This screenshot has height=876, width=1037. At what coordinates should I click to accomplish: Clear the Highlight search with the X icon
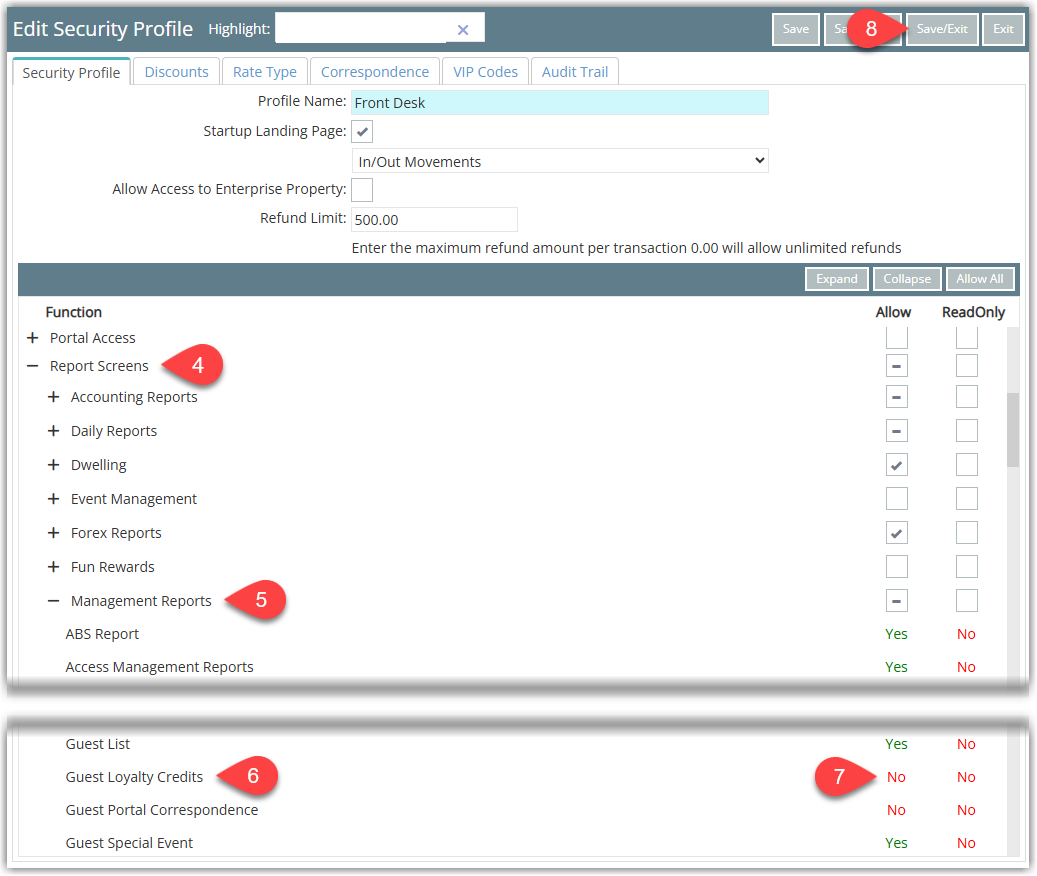click(x=463, y=30)
